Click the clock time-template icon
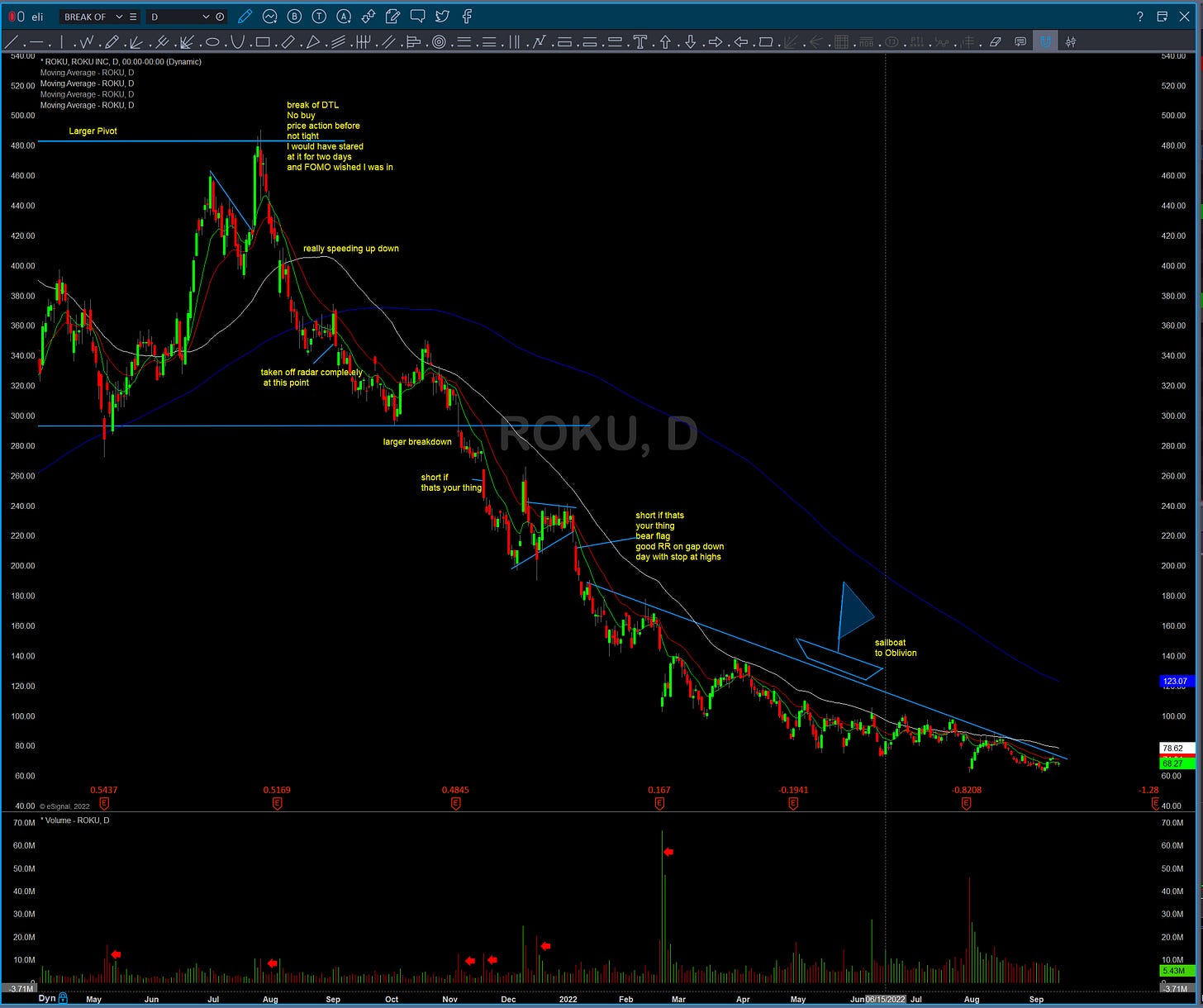The width and height of the screenshot is (1203, 1008). (220, 17)
